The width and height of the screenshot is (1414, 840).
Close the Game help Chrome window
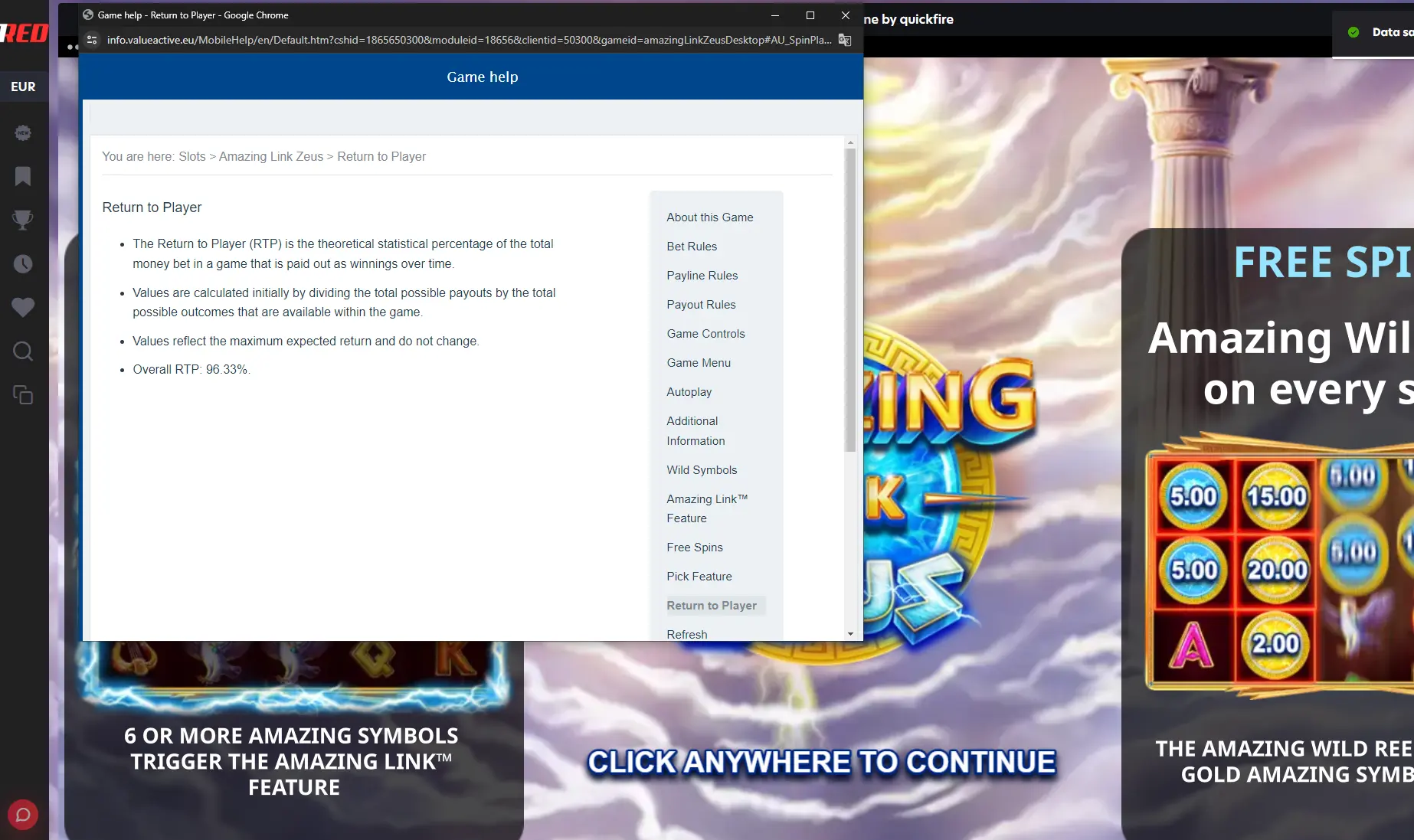click(846, 15)
